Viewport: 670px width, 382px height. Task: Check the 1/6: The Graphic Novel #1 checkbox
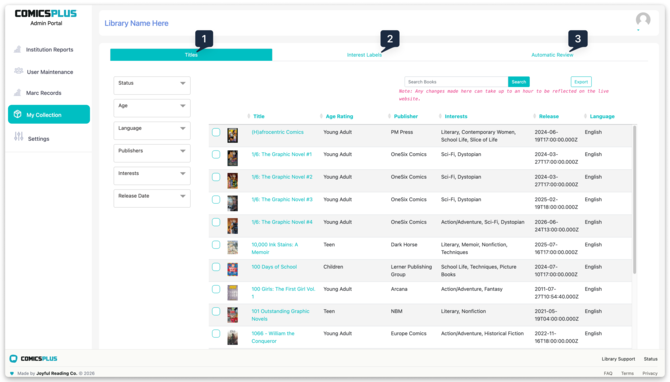pos(216,154)
